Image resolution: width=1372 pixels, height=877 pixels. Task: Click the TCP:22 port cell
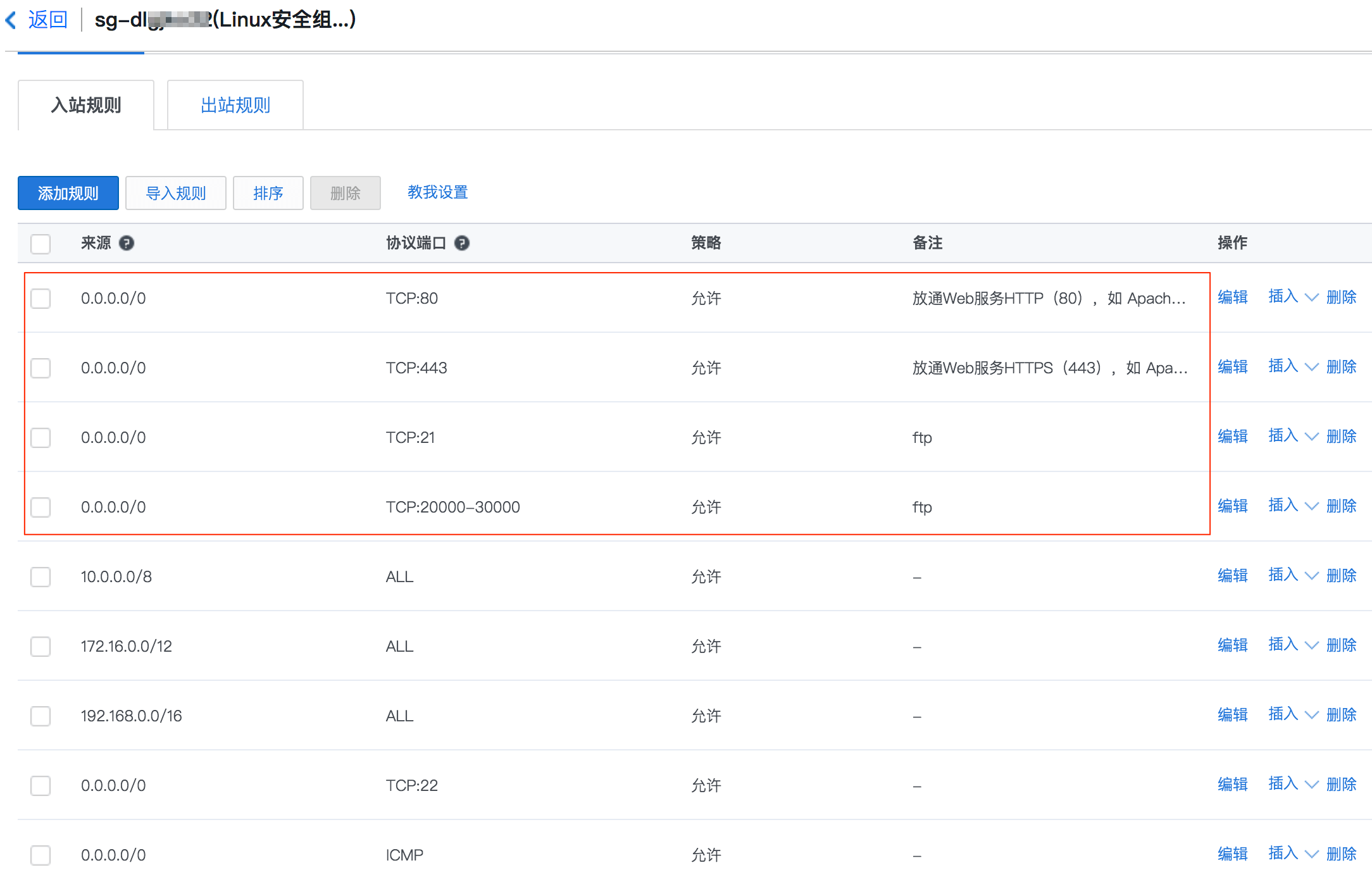pos(412,785)
